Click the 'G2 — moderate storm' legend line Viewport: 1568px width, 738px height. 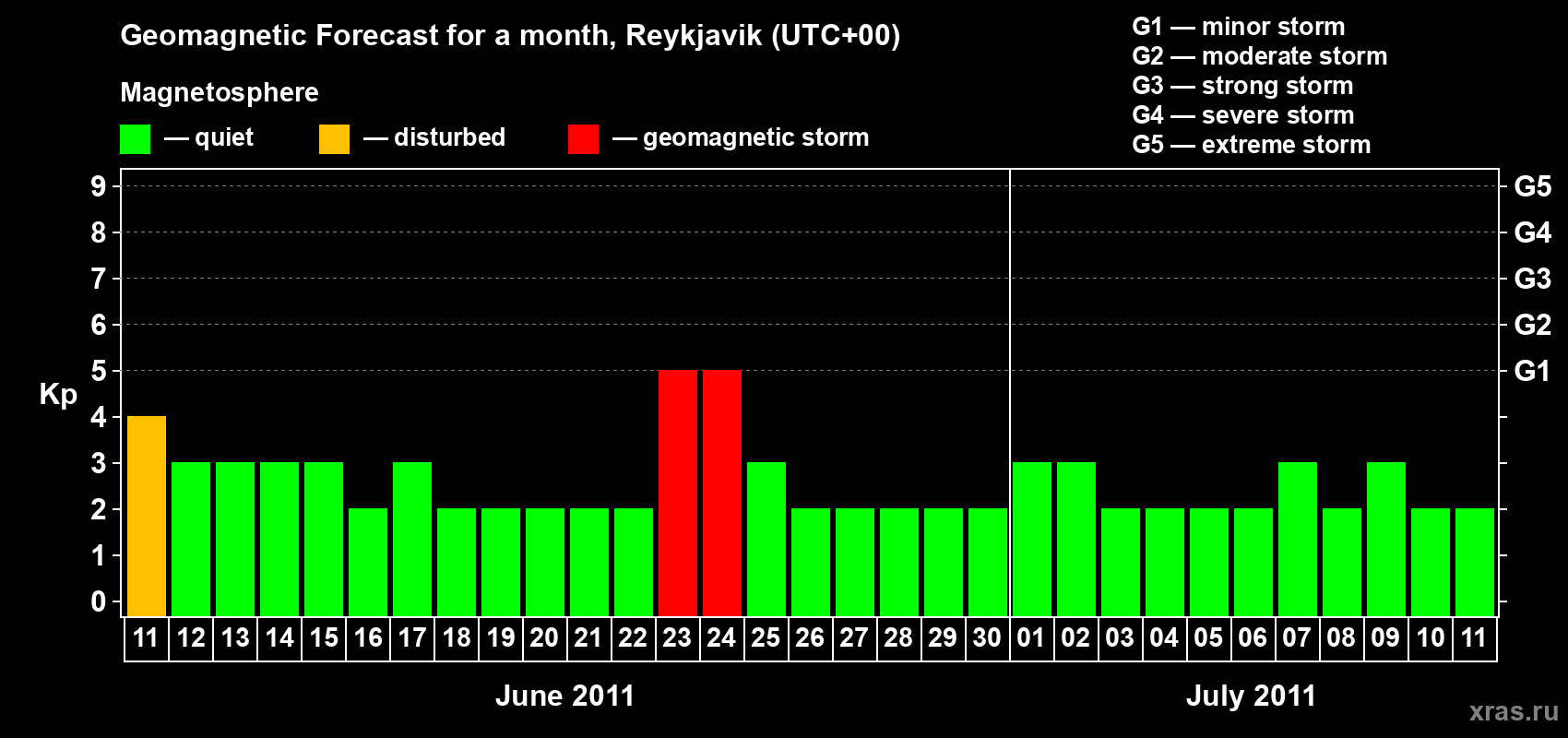(x=1260, y=56)
